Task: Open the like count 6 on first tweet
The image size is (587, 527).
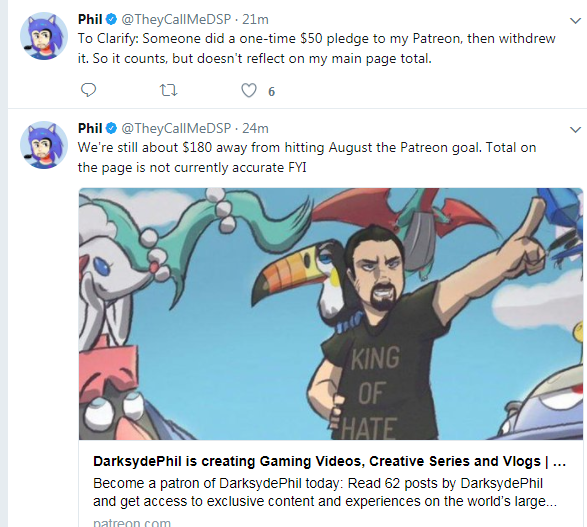Action: (x=271, y=92)
